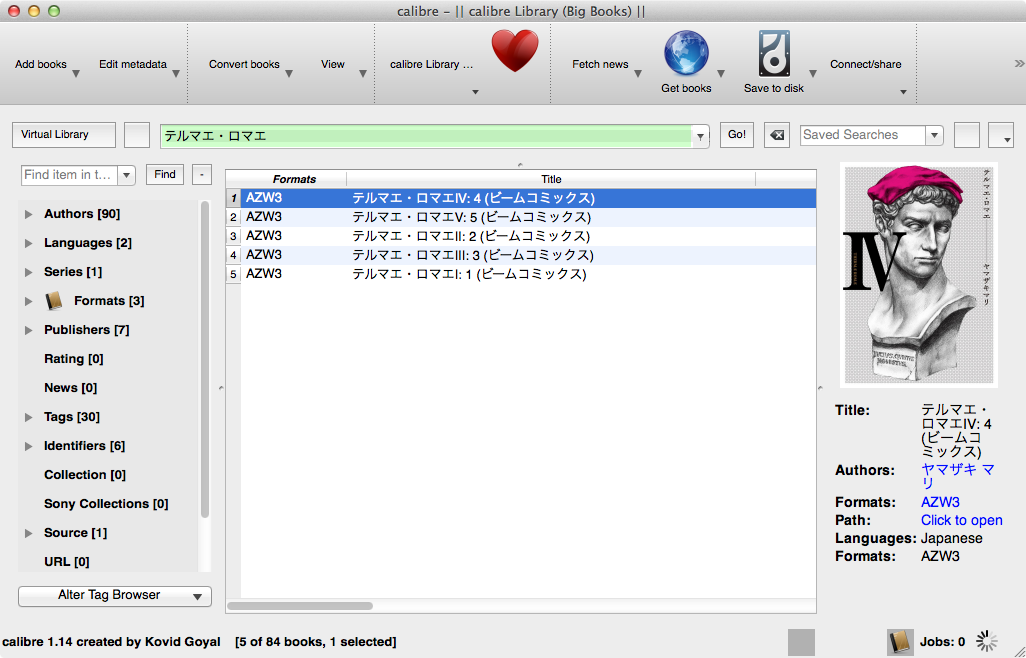Click the Edit metadata toolbar button
Screen dimensions: 1026x658
133,64
